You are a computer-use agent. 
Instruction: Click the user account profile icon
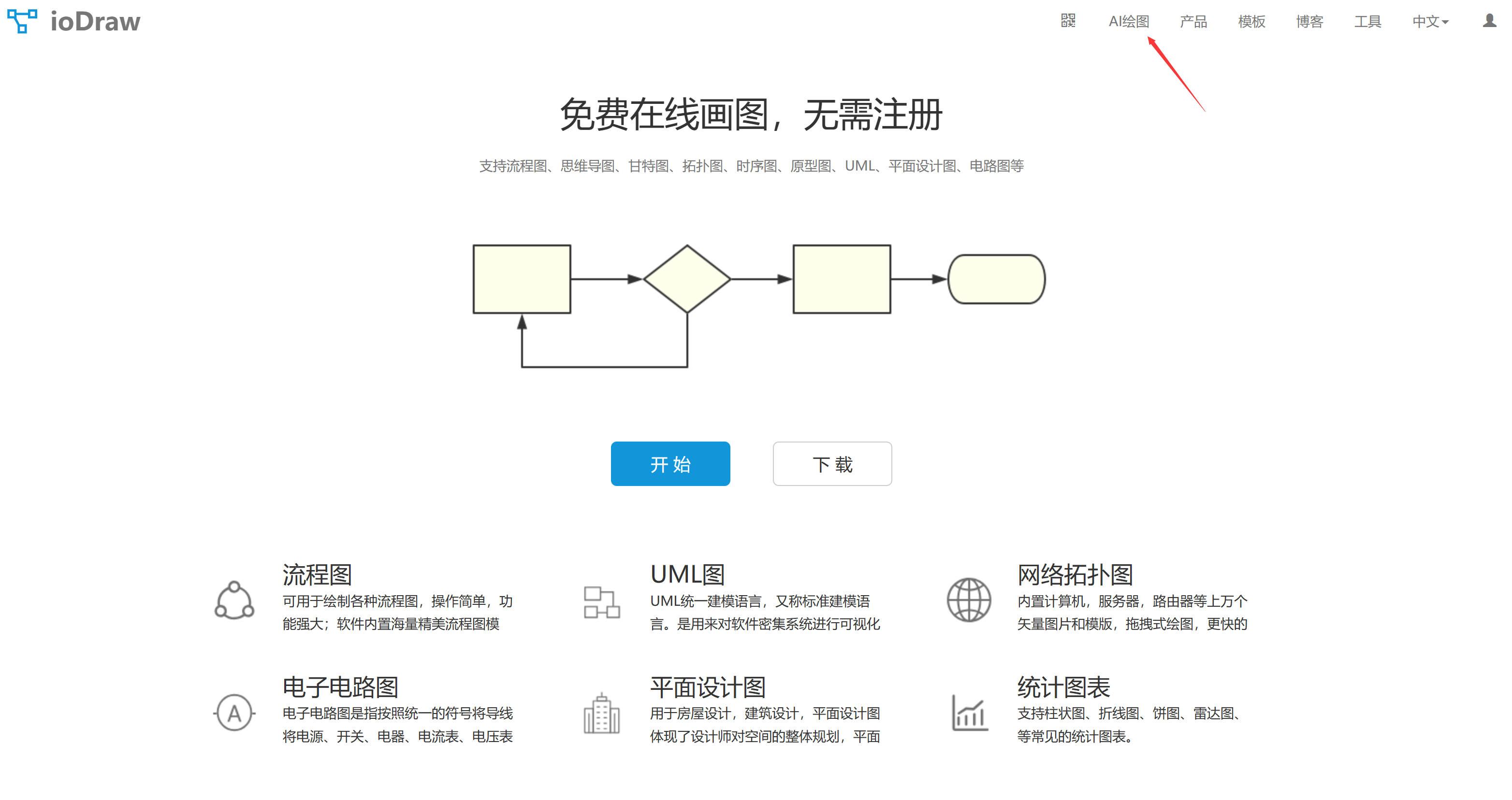coord(1489,21)
